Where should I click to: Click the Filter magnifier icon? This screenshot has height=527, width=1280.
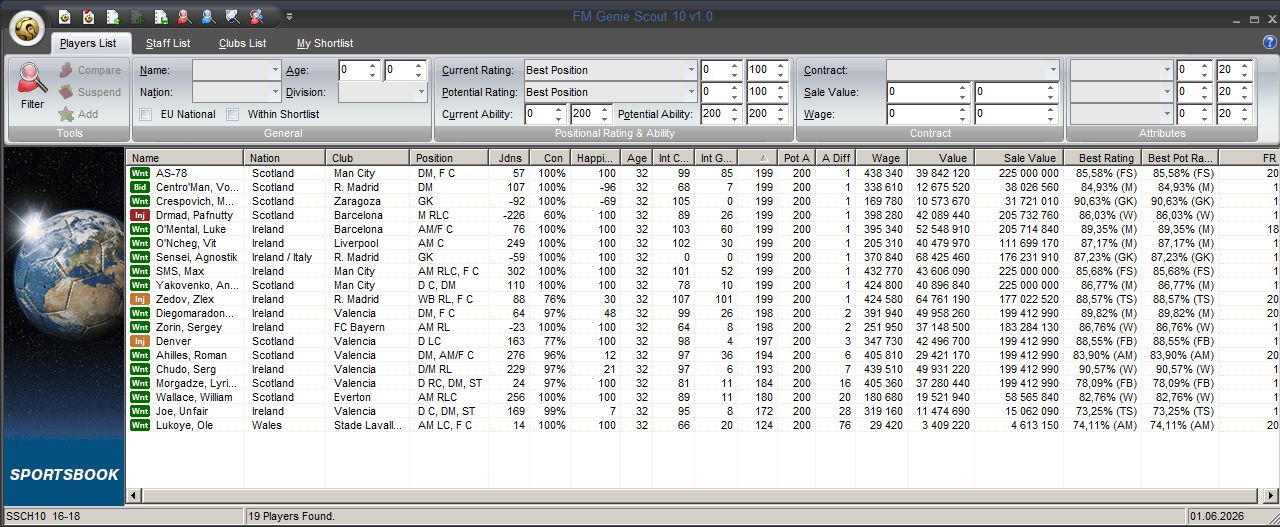coord(32,80)
